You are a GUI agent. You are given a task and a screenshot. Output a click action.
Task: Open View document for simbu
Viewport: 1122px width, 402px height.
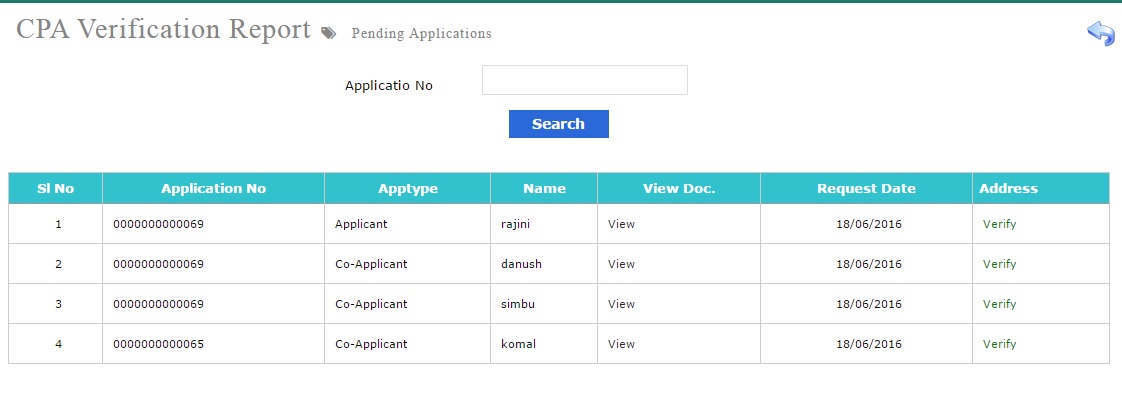[621, 304]
